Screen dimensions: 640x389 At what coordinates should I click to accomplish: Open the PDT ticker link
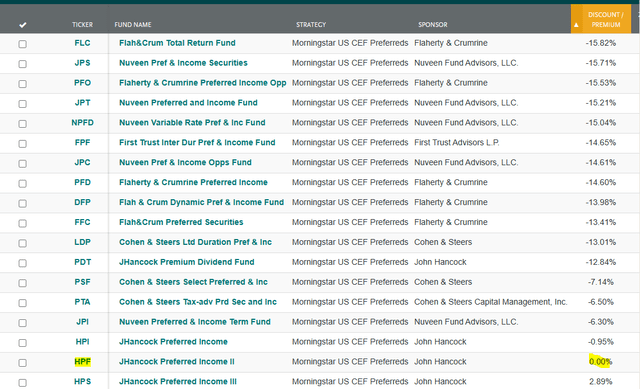tap(82, 262)
